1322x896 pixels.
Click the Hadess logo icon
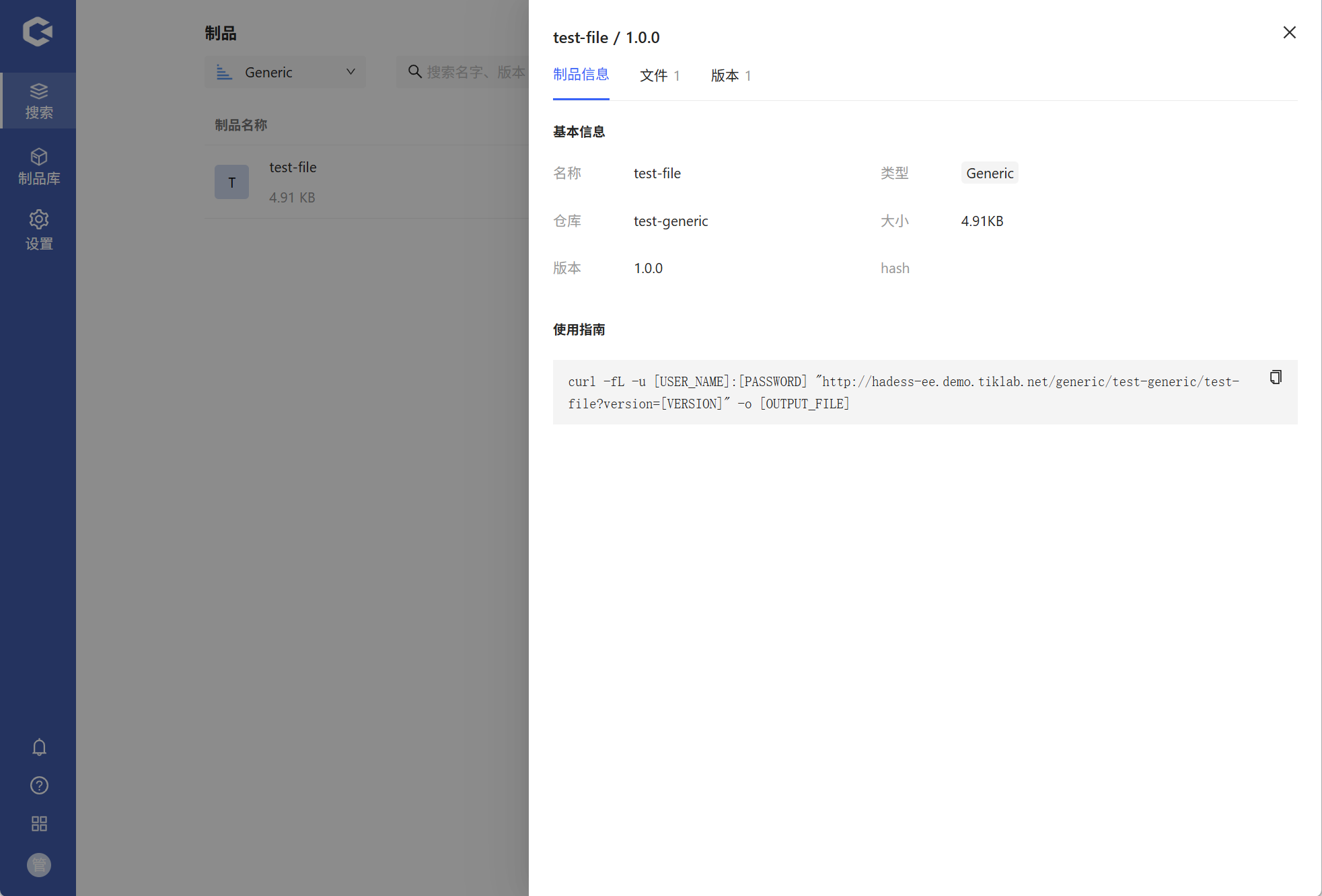(38, 32)
